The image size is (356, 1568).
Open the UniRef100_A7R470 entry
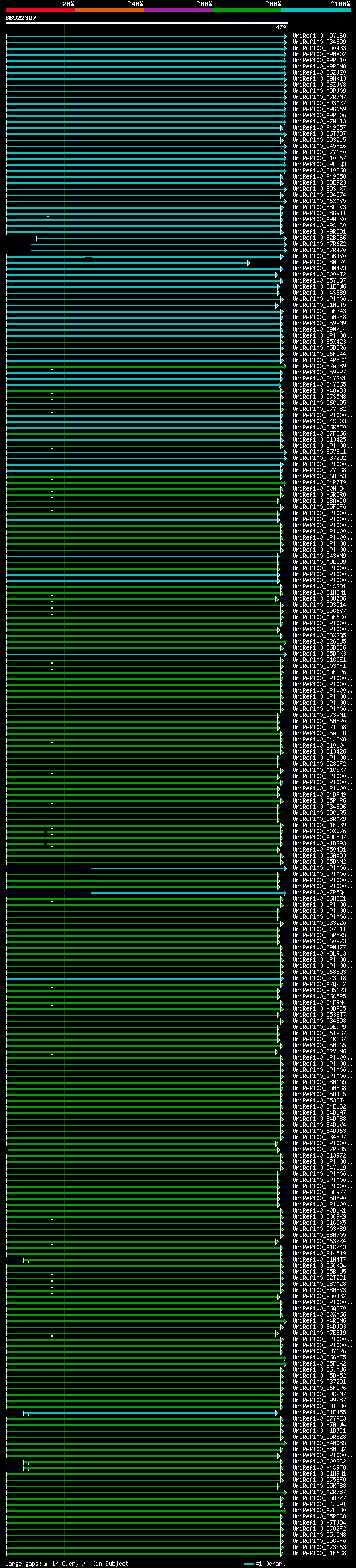(319, 250)
